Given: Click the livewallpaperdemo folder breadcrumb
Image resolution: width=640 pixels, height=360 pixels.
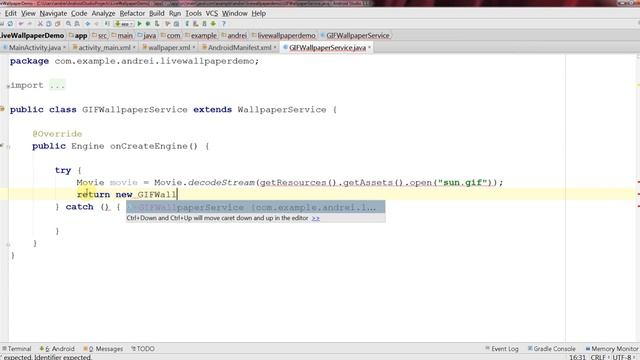Looking at the screenshot, I should tap(284, 36).
